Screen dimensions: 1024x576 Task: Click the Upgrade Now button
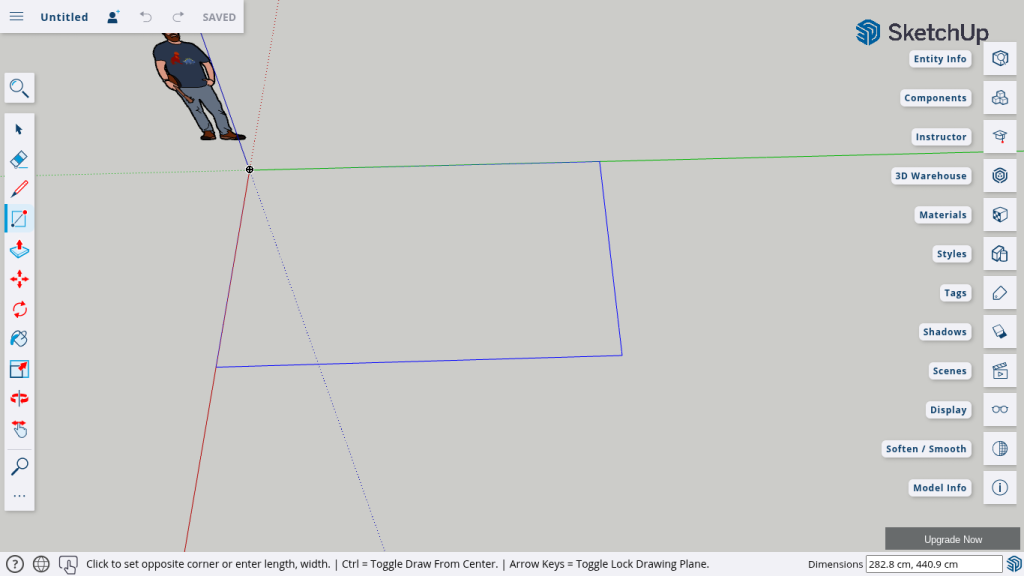(x=952, y=539)
